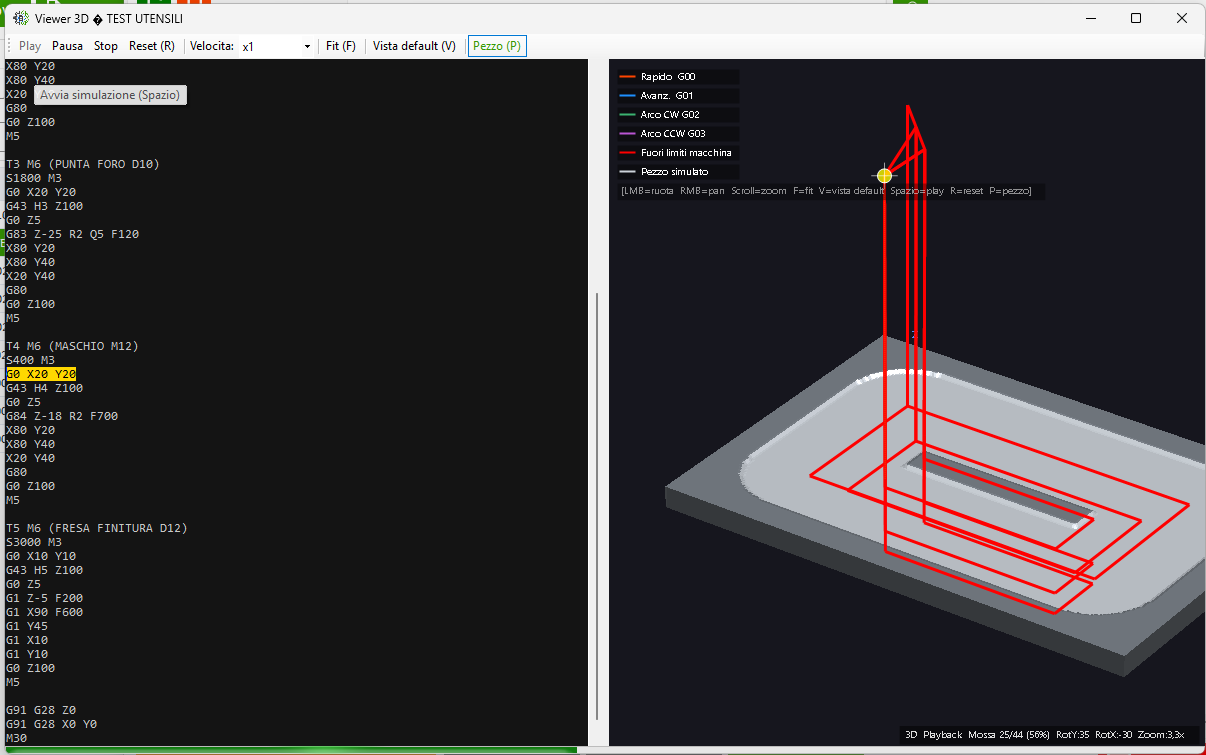Click the blue Avanz. G01 legend swatch
1206x755 pixels.
coord(627,96)
